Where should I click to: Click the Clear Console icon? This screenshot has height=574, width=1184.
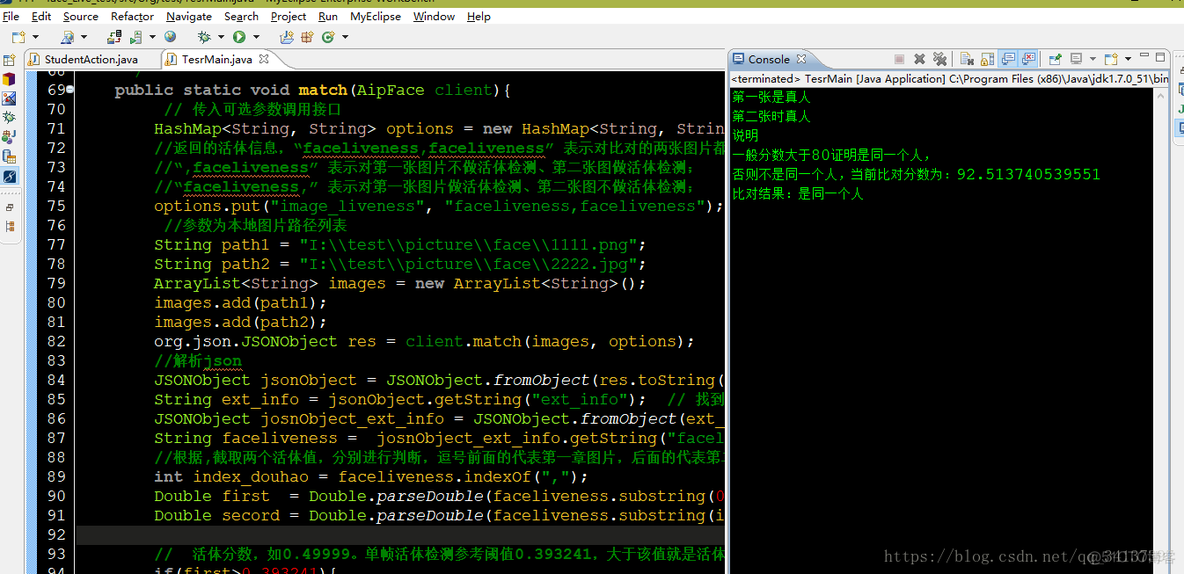click(x=967, y=59)
